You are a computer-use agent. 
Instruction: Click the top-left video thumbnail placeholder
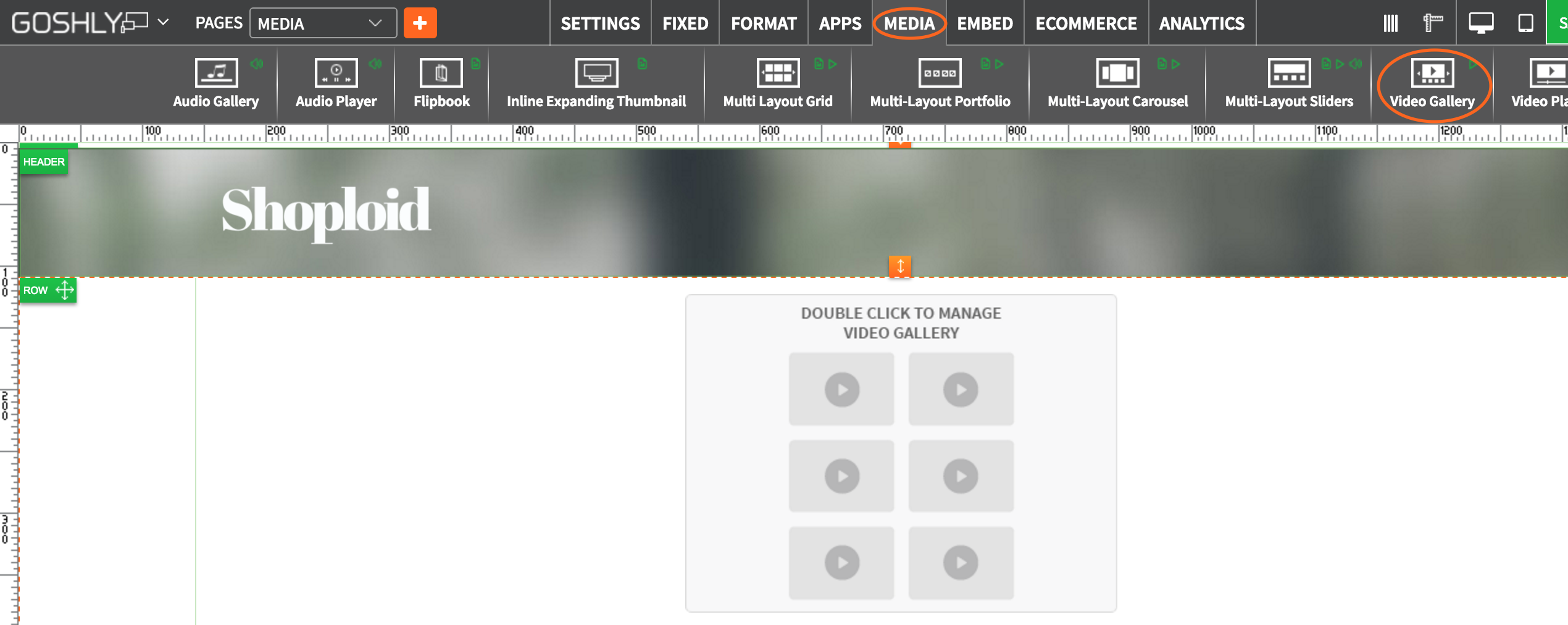[841, 389]
